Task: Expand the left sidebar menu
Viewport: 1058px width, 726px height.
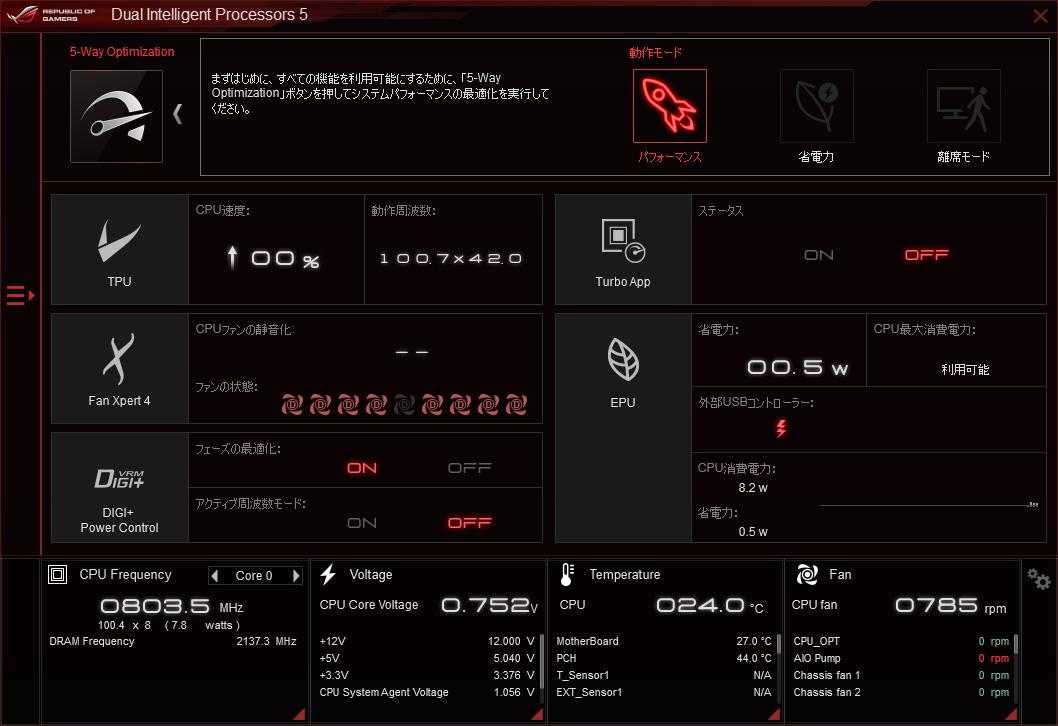Action: point(20,296)
